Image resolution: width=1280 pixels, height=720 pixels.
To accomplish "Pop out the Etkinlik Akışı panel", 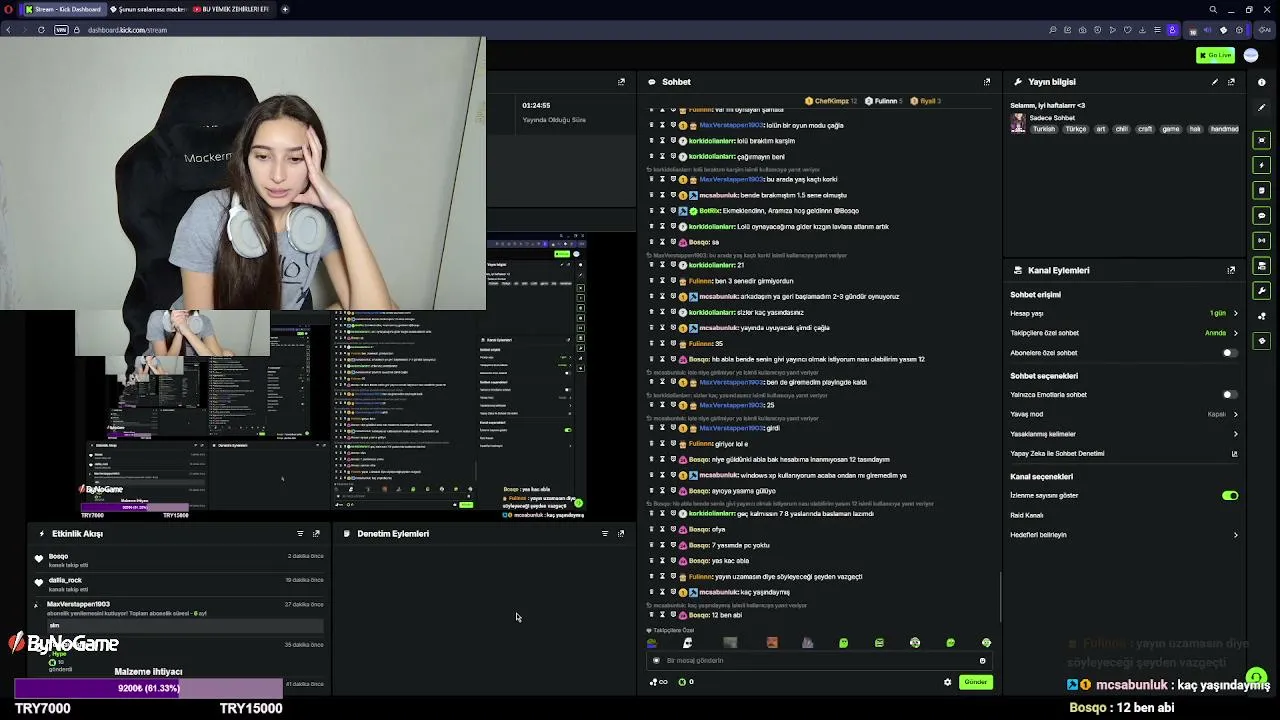I will [x=316, y=534].
